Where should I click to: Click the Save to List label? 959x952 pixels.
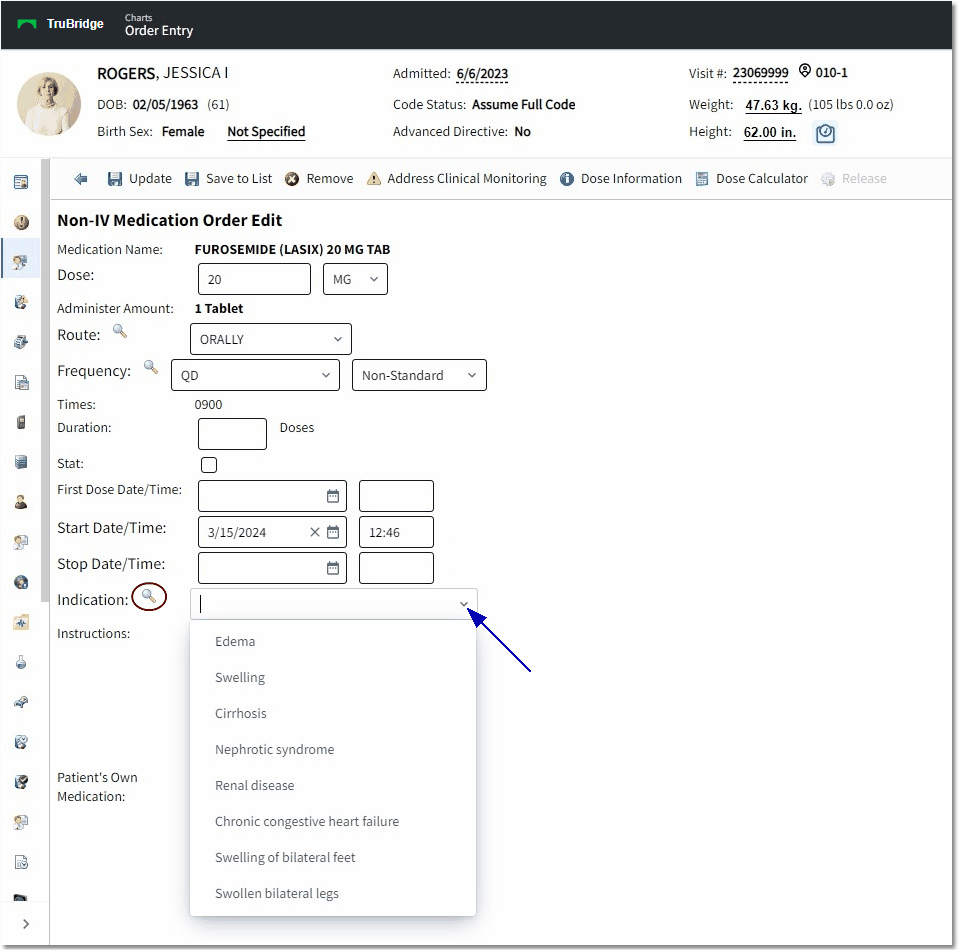tap(239, 179)
